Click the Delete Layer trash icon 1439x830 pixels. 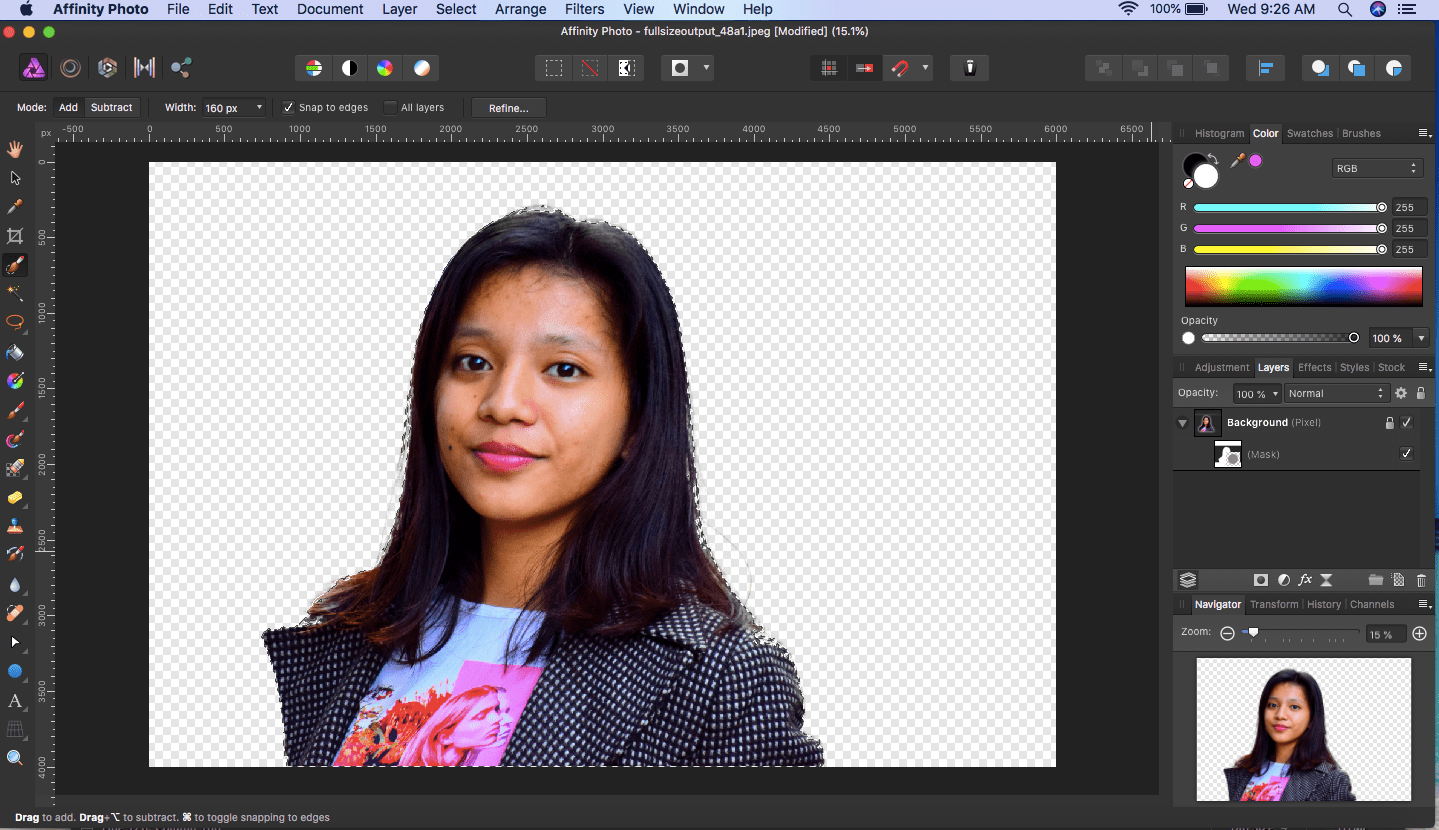pyautogui.click(x=1421, y=580)
